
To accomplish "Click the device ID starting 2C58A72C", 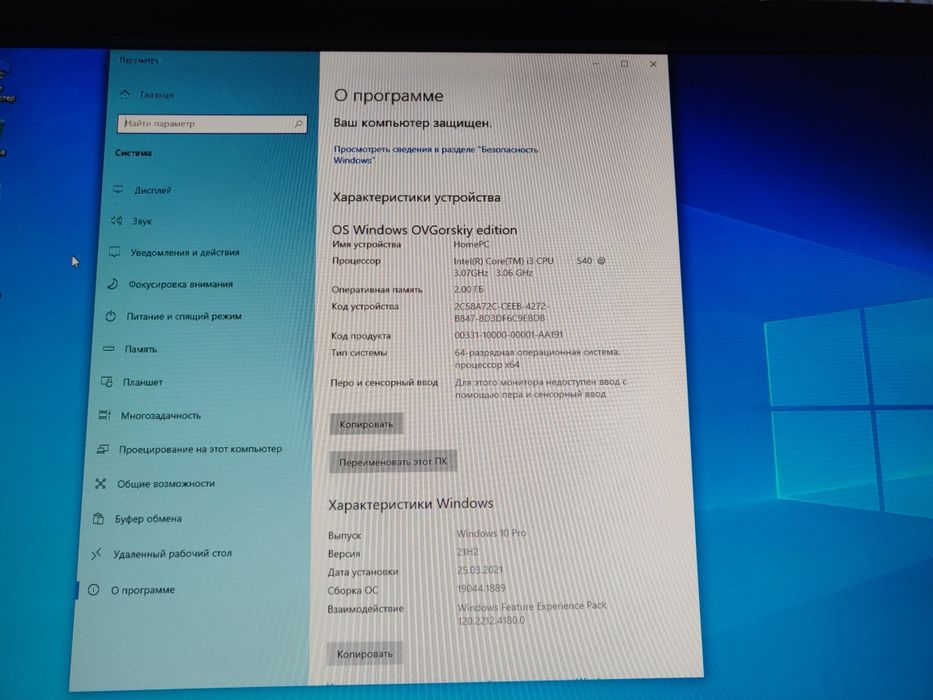I will tap(500, 312).
